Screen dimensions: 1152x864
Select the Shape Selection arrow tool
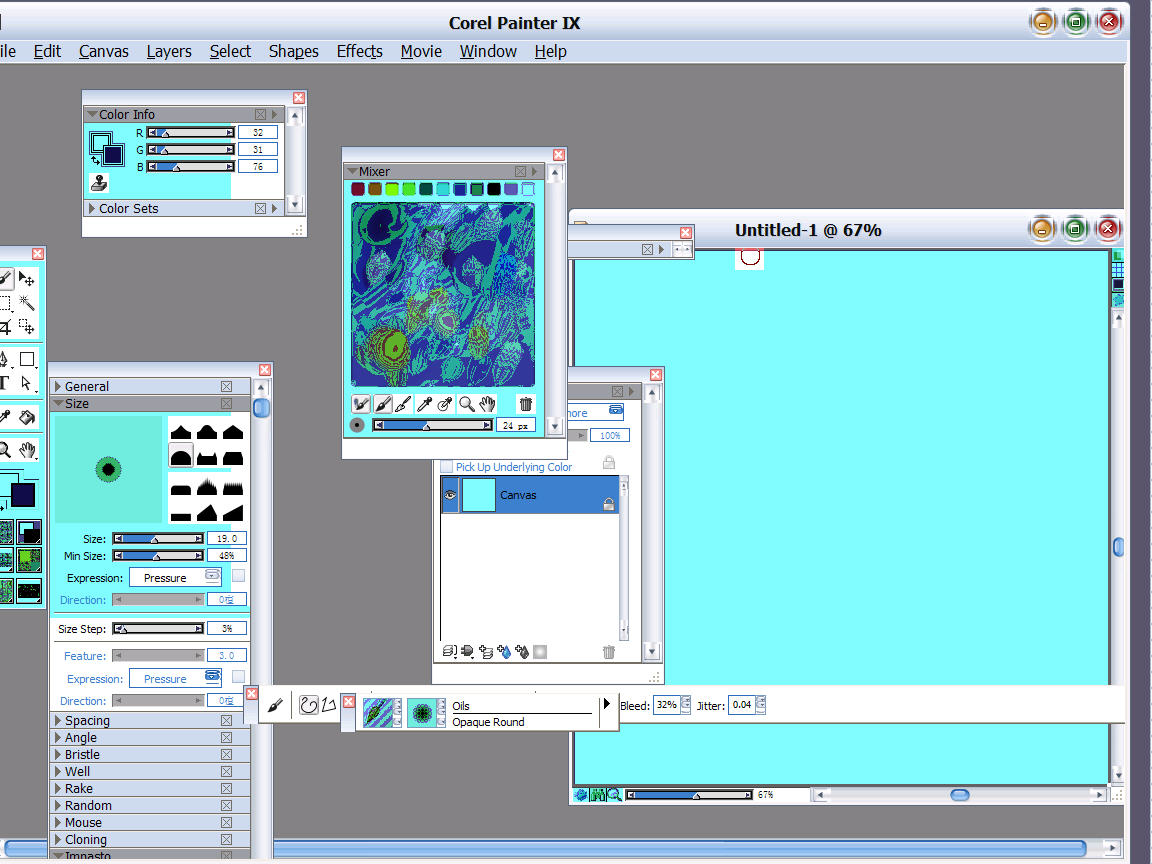[x=26, y=384]
